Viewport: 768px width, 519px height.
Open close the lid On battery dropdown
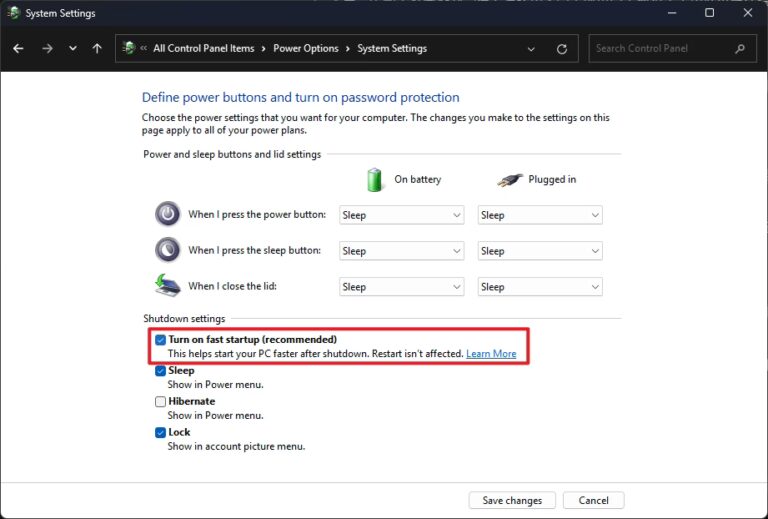click(402, 287)
